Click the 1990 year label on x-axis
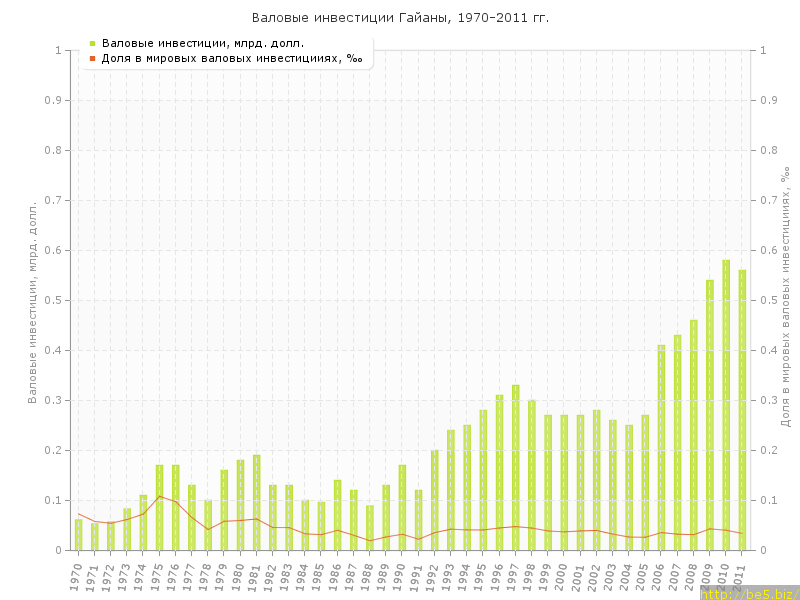Screen dimensions: 800x600 [x=401, y=576]
